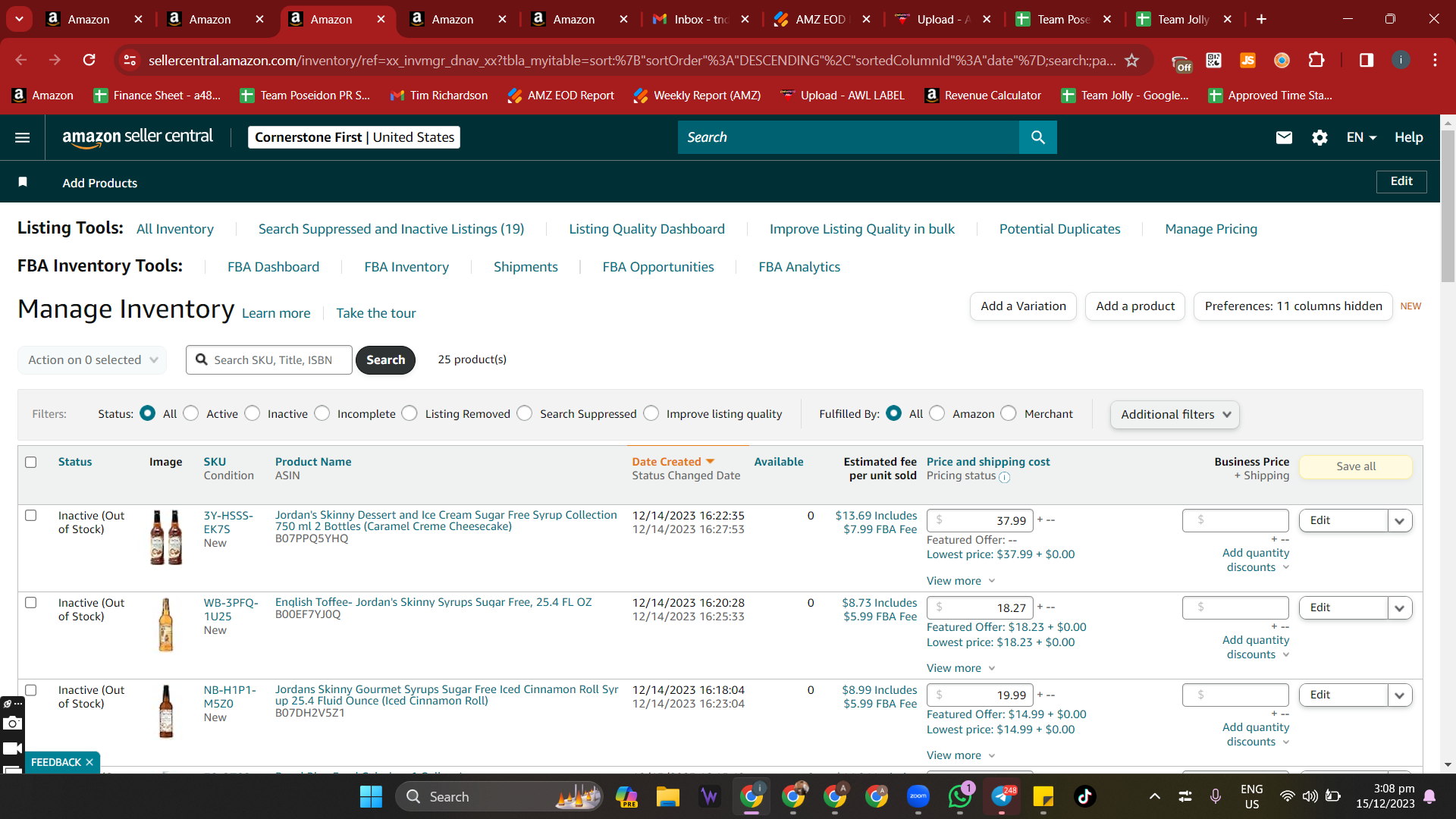Screen dimensions: 1456x819
Task: Switch to the Inbox Gmail tab
Action: pos(700,19)
